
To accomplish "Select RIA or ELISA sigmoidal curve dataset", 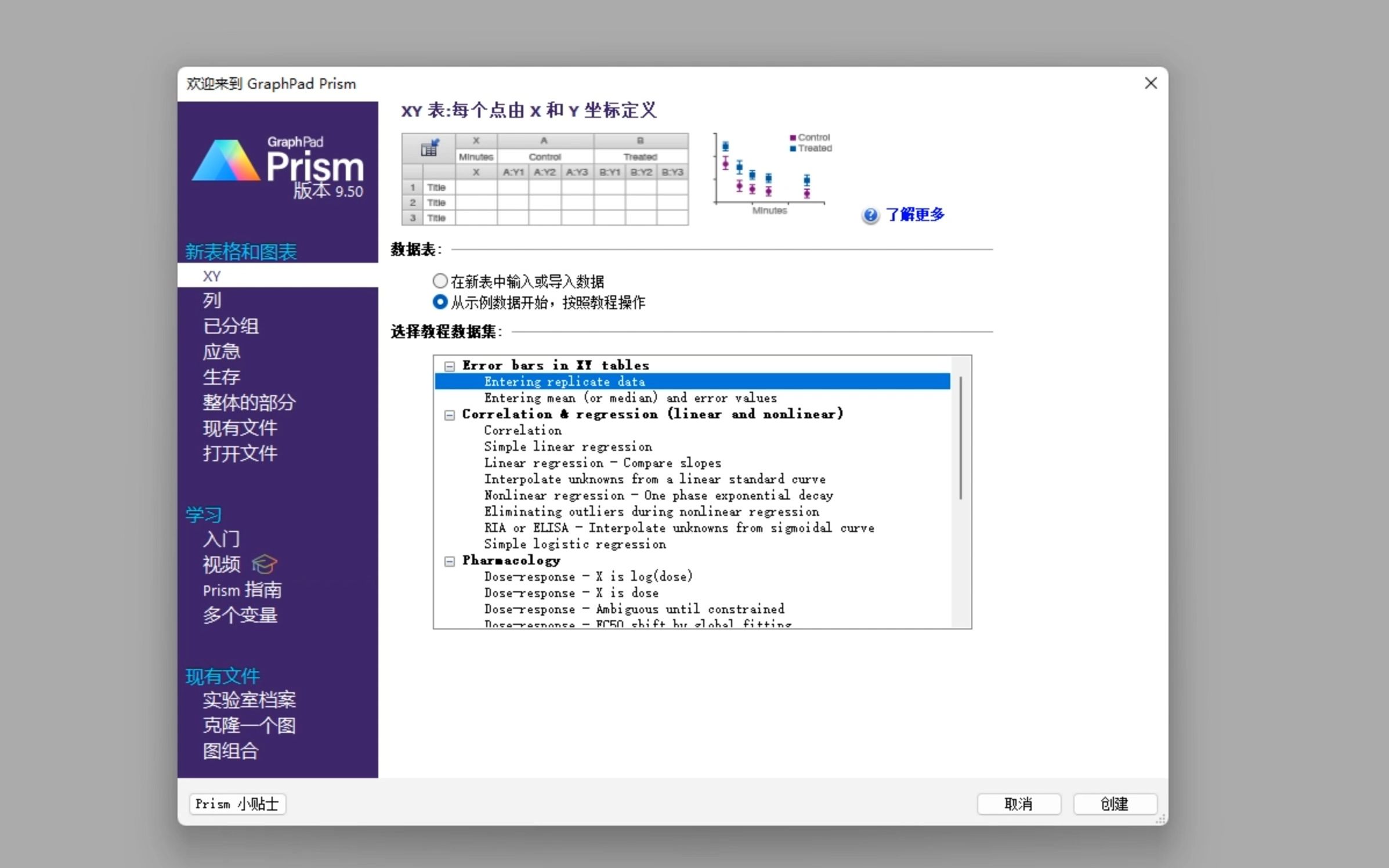I will (x=679, y=528).
